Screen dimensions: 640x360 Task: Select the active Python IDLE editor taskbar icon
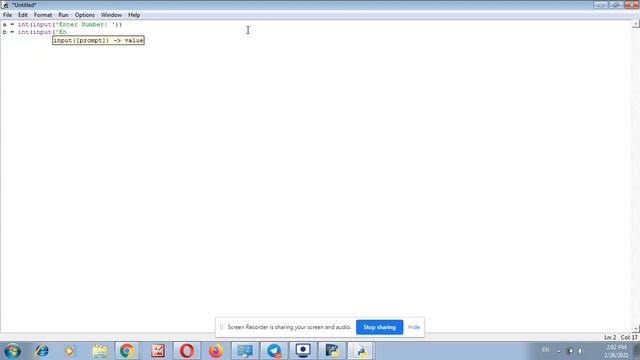[361, 351]
